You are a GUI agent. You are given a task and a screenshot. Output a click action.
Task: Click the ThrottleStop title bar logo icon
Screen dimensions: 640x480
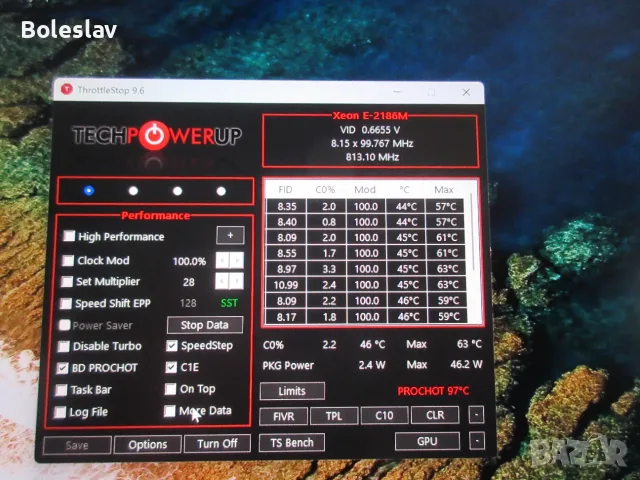pos(67,89)
